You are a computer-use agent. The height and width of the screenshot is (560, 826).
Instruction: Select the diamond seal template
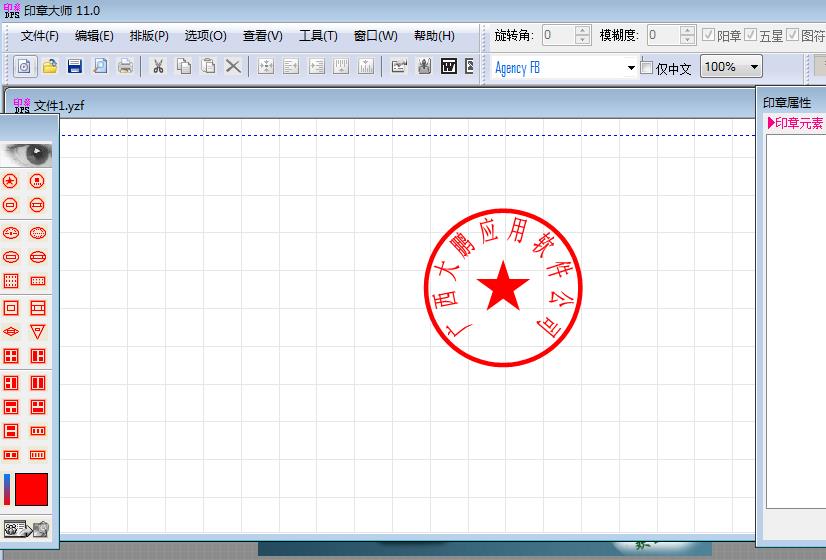11,332
